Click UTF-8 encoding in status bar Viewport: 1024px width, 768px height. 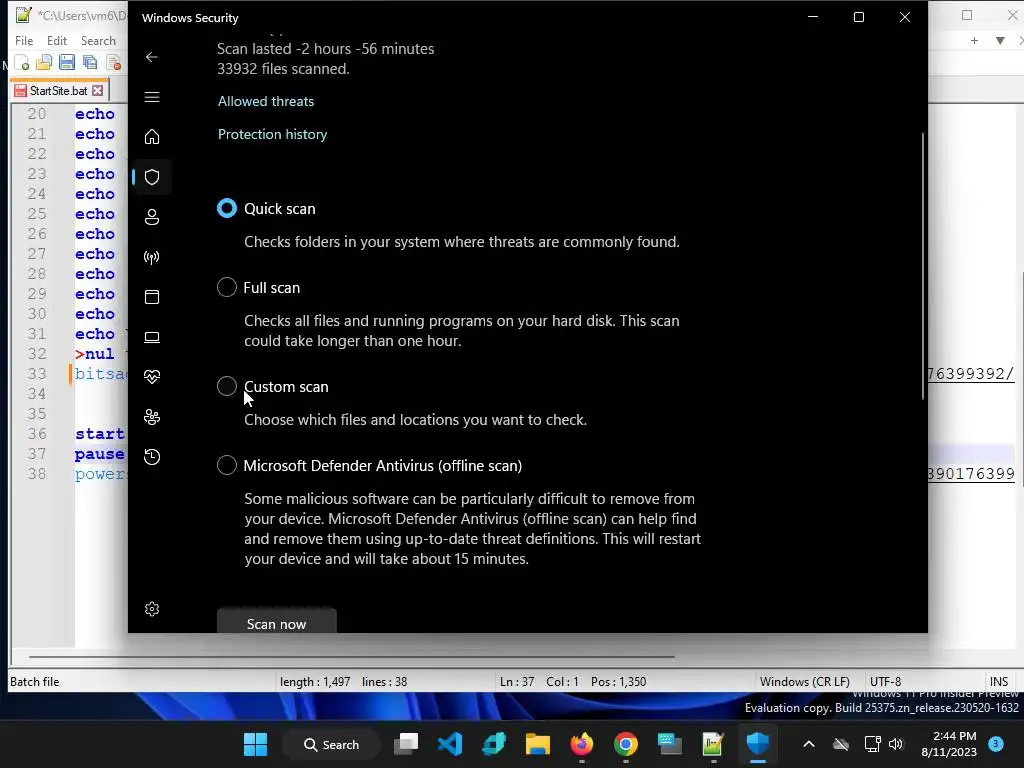point(886,682)
